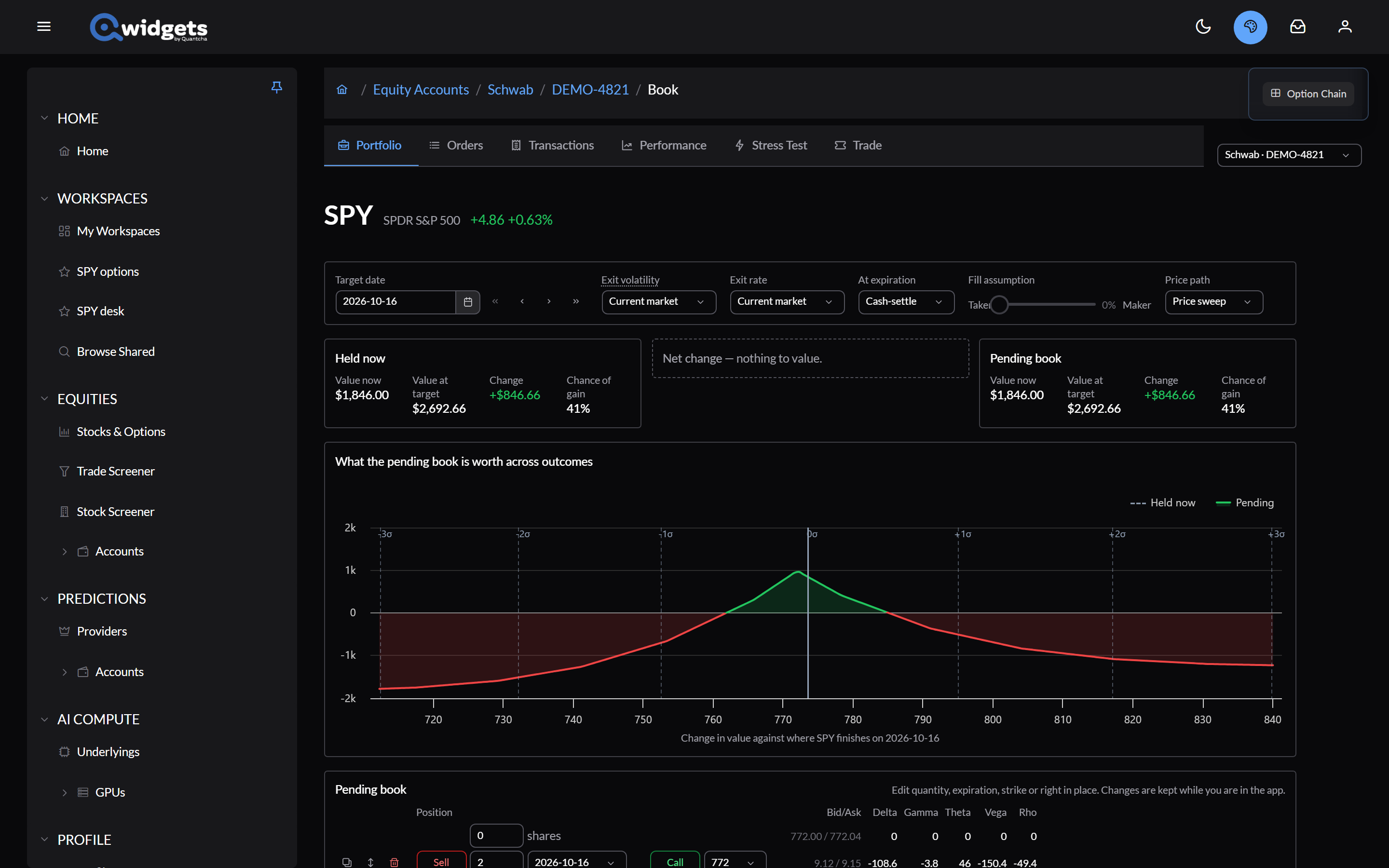Collapse the PREDICTIONS sidebar section
The height and width of the screenshot is (868, 1389).
pyautogui.click(x=44, y=599)
